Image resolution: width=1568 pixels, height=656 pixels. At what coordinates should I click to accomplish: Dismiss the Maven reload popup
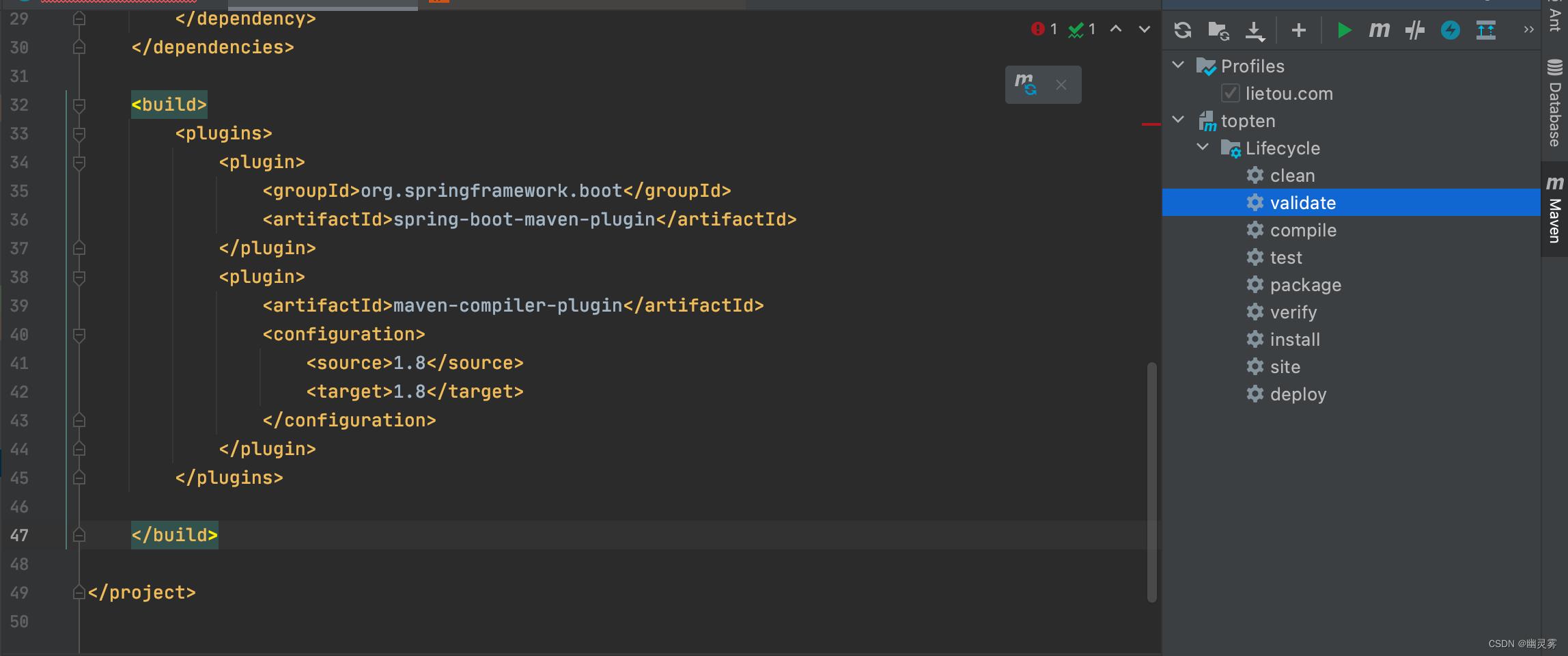[1061, 85]
